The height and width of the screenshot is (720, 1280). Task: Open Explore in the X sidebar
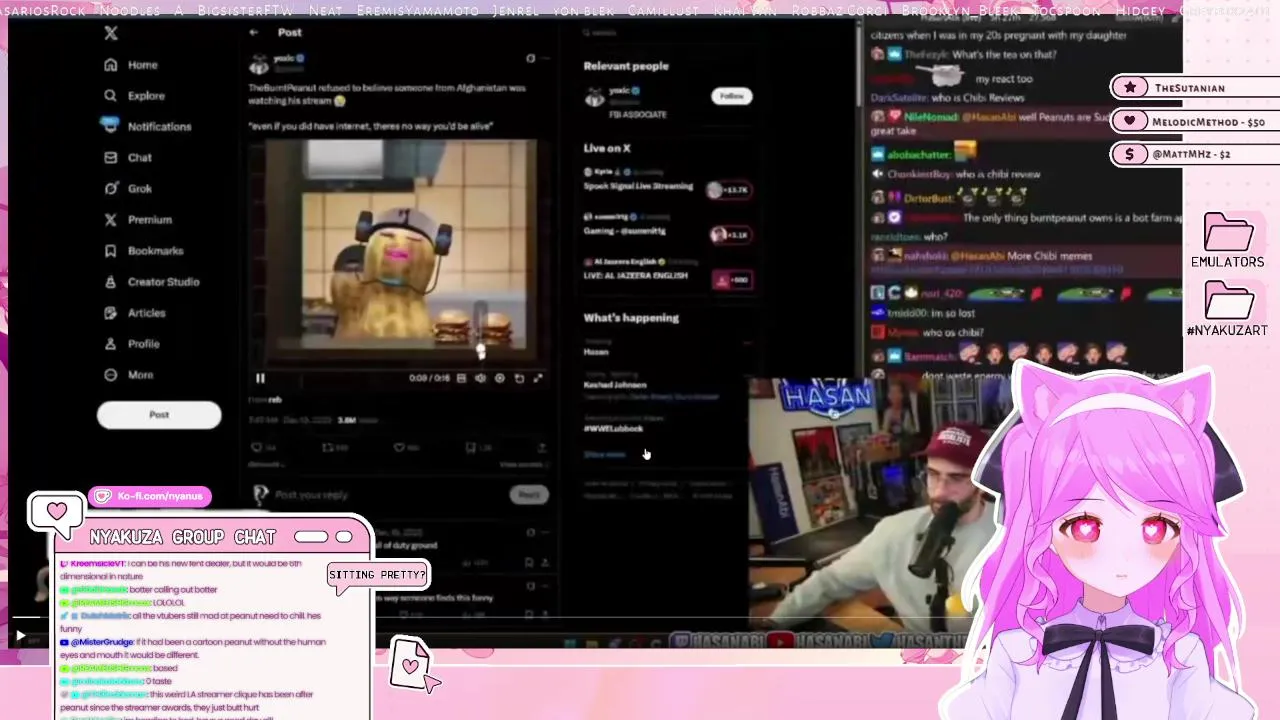(x=134, y=96)
